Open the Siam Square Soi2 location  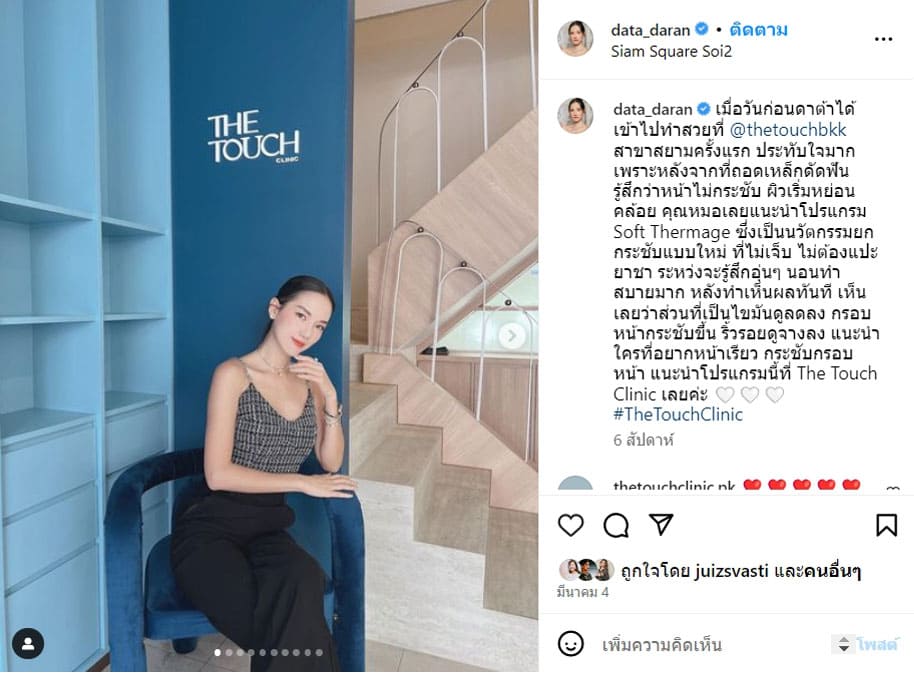pyautogui.click(x=671, y=51)
